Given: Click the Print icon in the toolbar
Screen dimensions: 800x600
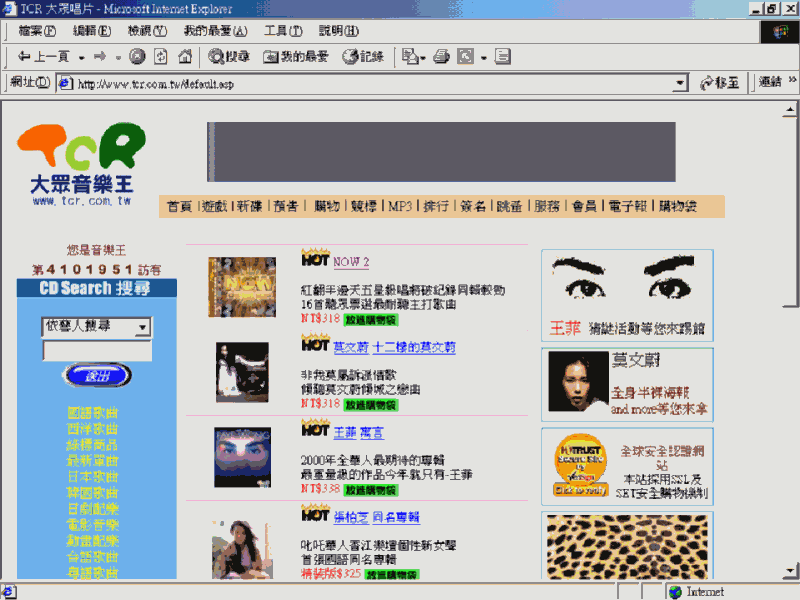Looking at the screenshot, I should tap(441, 57).
